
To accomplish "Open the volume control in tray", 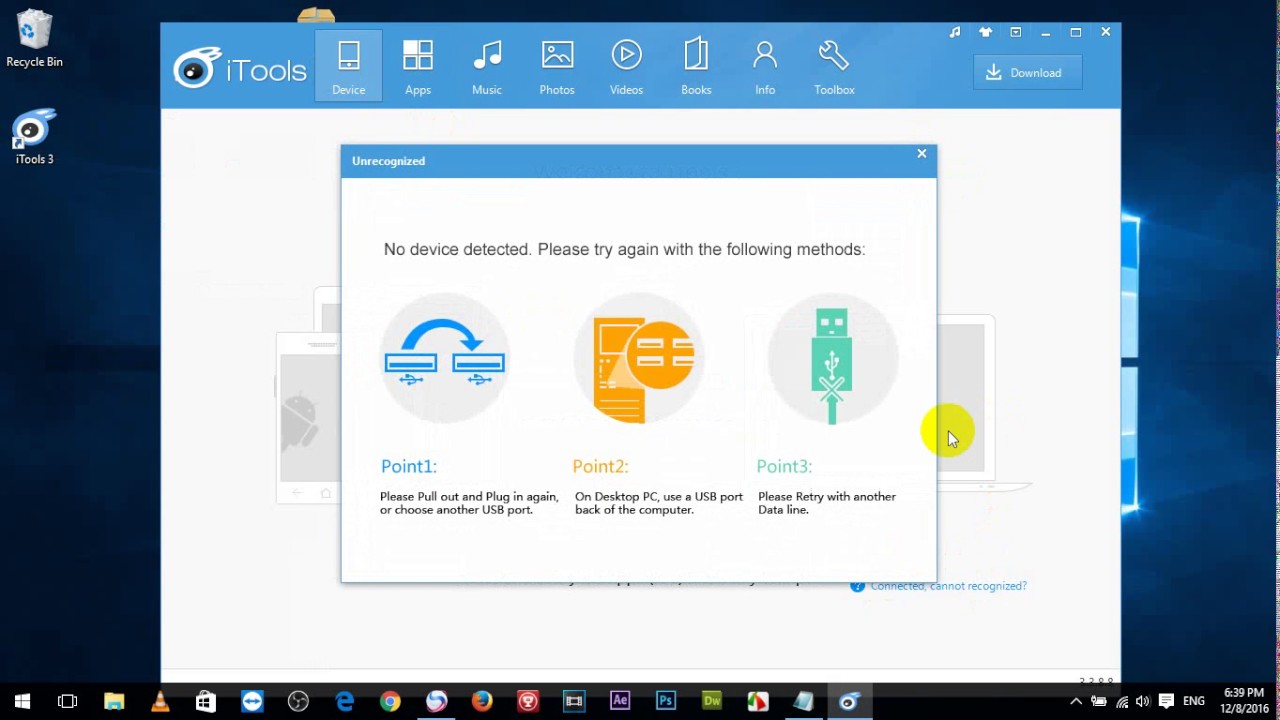I will [1143, 701].
